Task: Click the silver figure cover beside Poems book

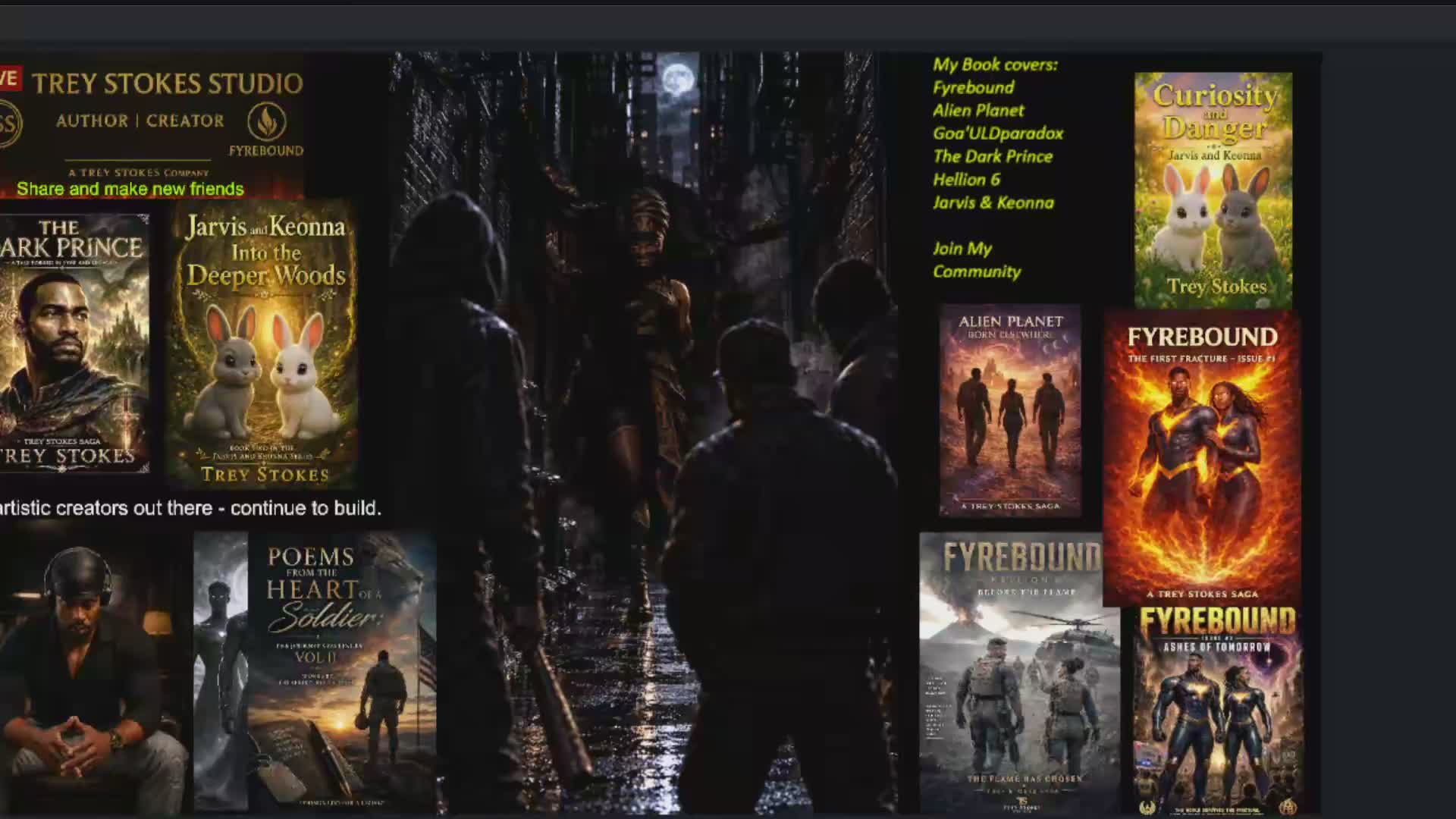Action: click(x=221, y=672)
